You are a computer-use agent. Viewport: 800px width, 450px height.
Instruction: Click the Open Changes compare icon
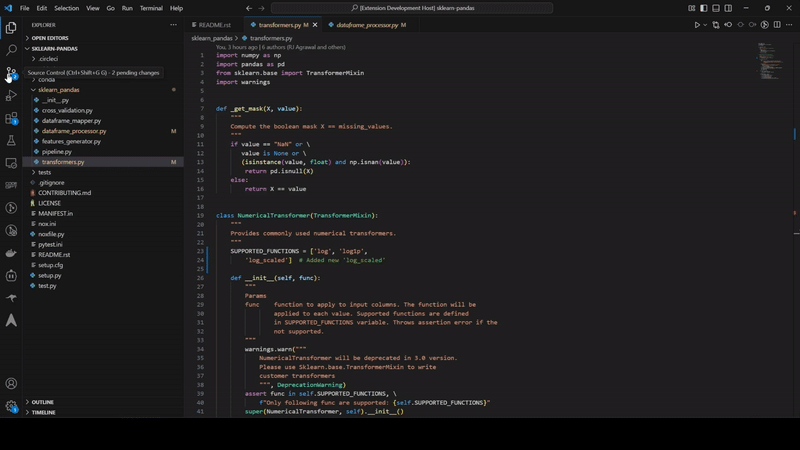click(x=716, y=24)
